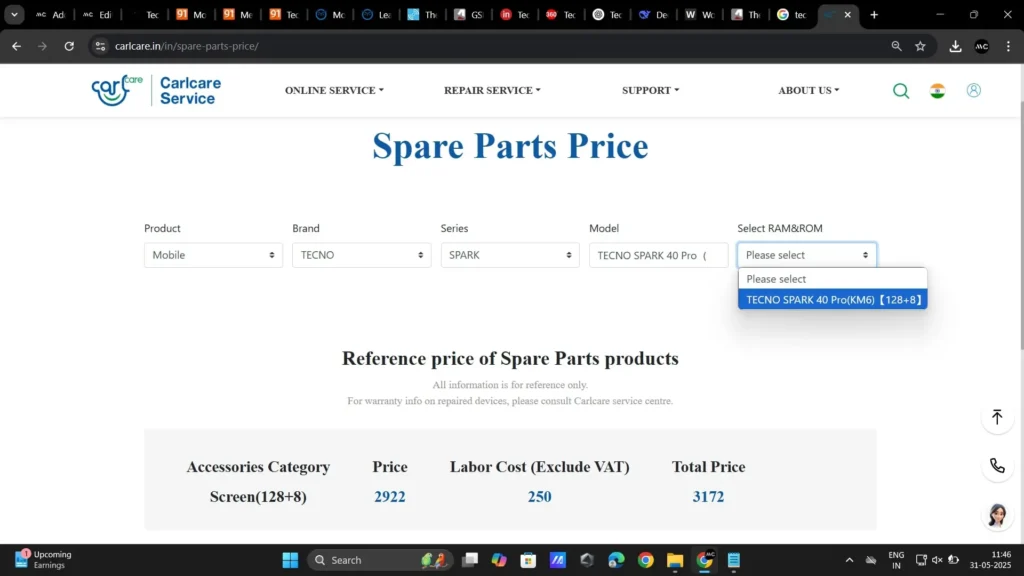Show hidden system tray icons
This screenshot has width=1024, height=576.
[849, 560]
